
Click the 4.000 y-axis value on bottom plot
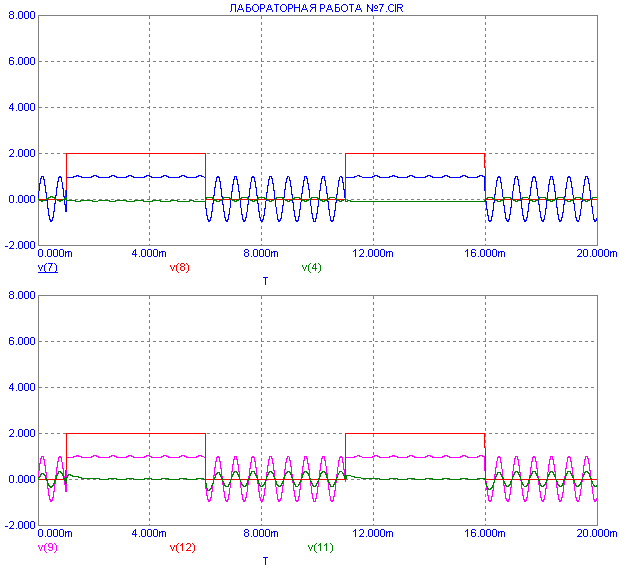pos(22,387)
